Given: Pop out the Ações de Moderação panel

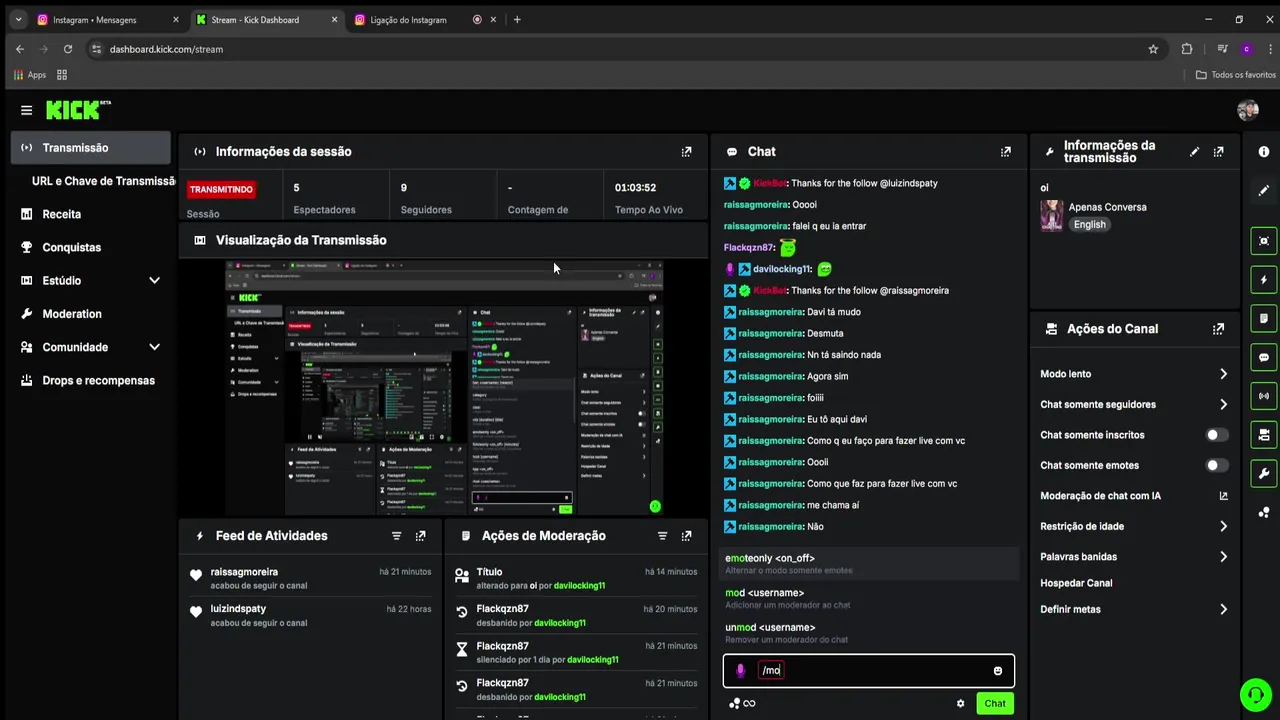Looking at the screenshot, I should [x=686, y=536].
